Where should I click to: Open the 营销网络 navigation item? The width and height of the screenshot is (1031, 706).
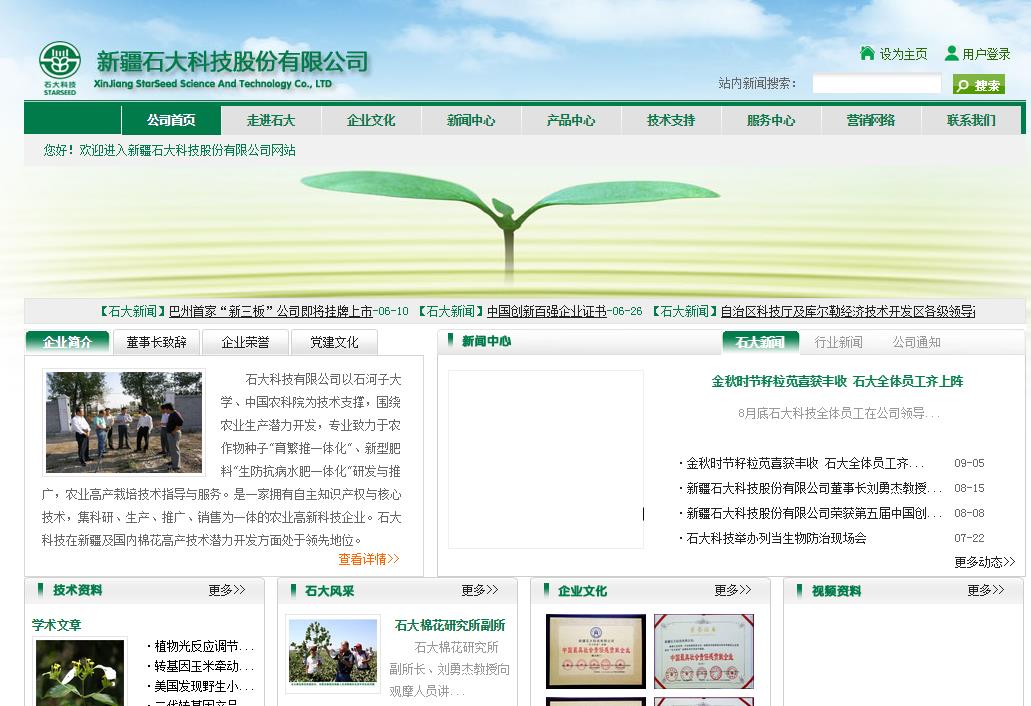(x=871, y=120)
